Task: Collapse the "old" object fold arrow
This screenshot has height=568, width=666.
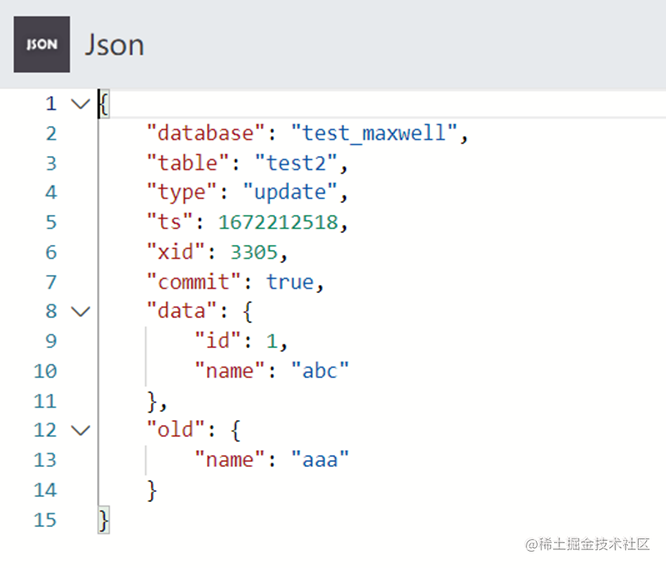Action: click(81, 431)
